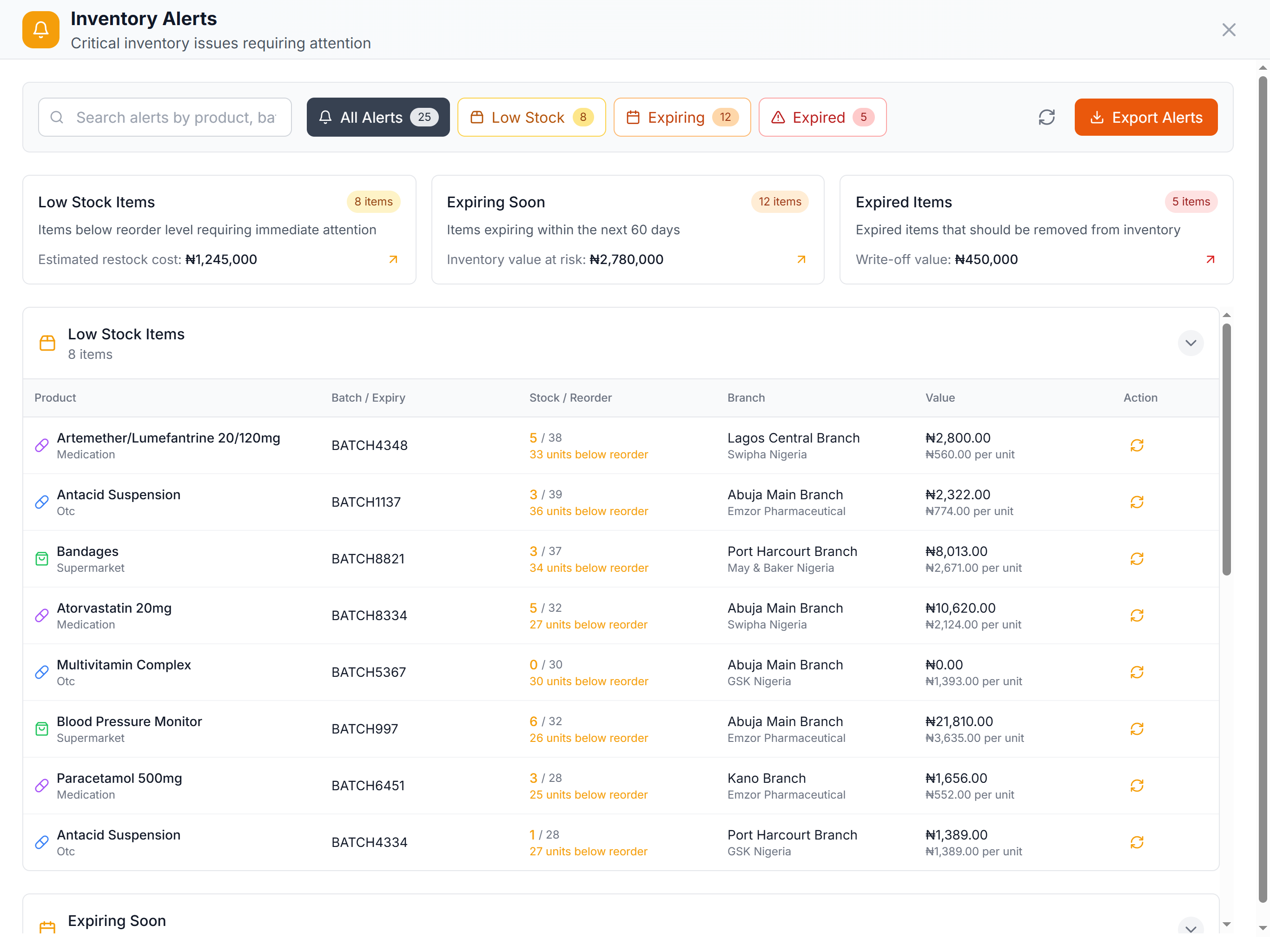
Task: Open arrow link on Expired Items card
Action: pyautogui.click(x=1210, y=259)
